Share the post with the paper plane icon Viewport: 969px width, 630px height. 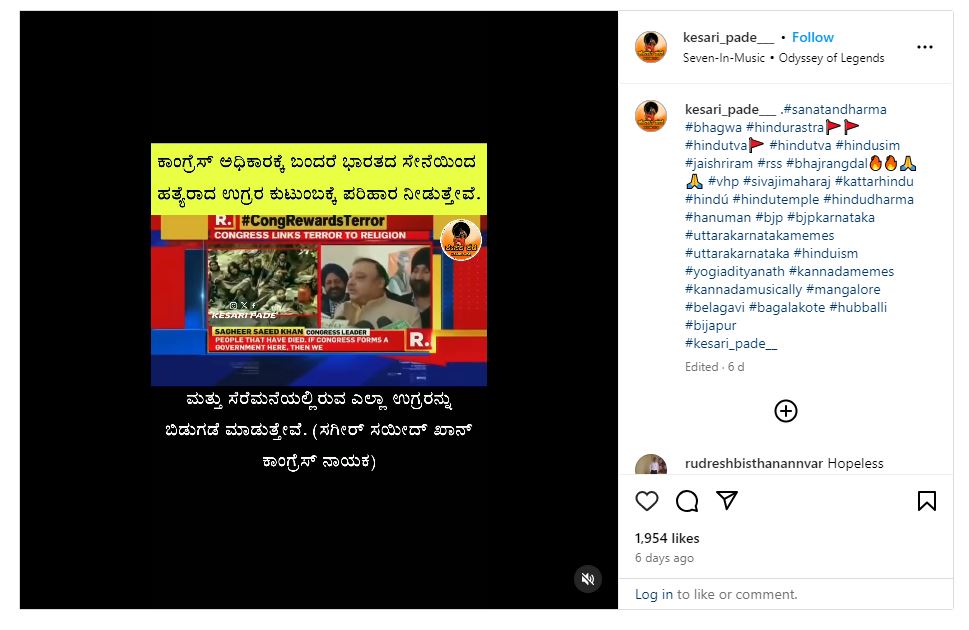tap(727, 500)
